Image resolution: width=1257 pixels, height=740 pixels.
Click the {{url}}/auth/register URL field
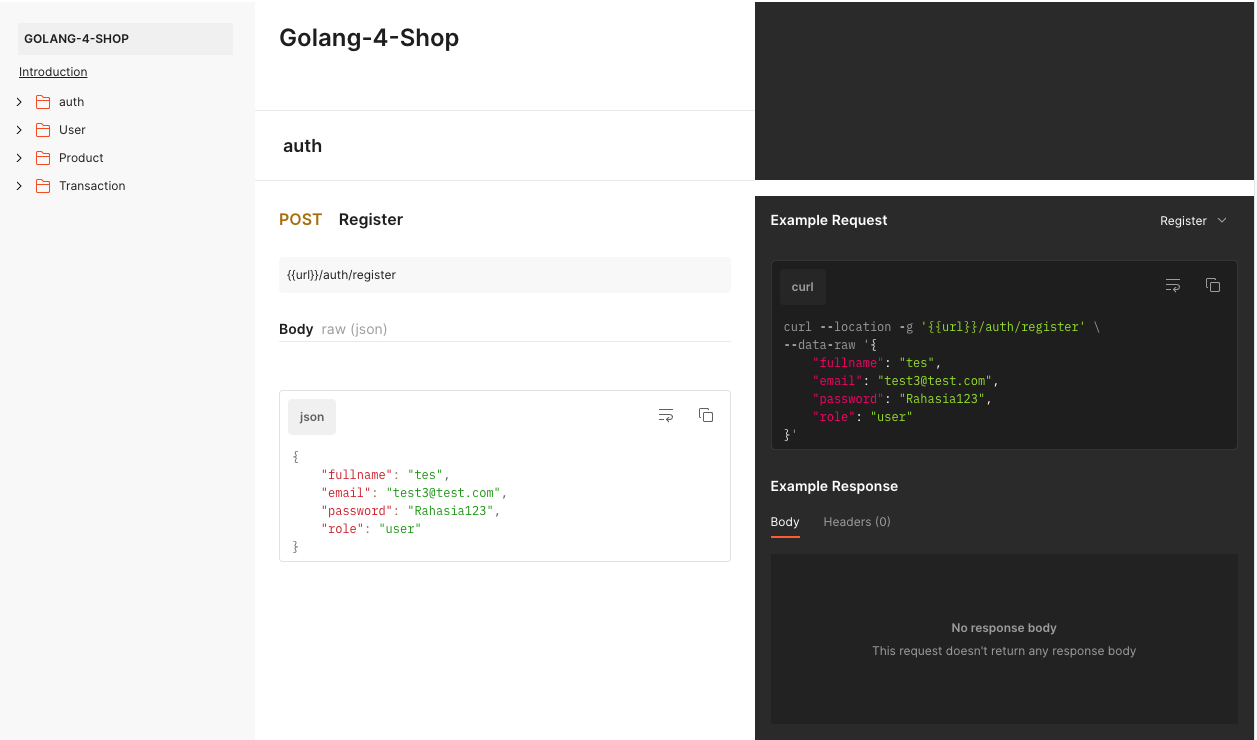click(x=505, y=275)
